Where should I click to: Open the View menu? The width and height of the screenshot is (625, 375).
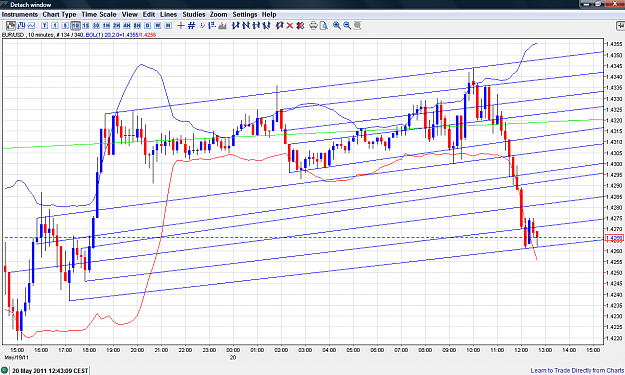point(130,14)
